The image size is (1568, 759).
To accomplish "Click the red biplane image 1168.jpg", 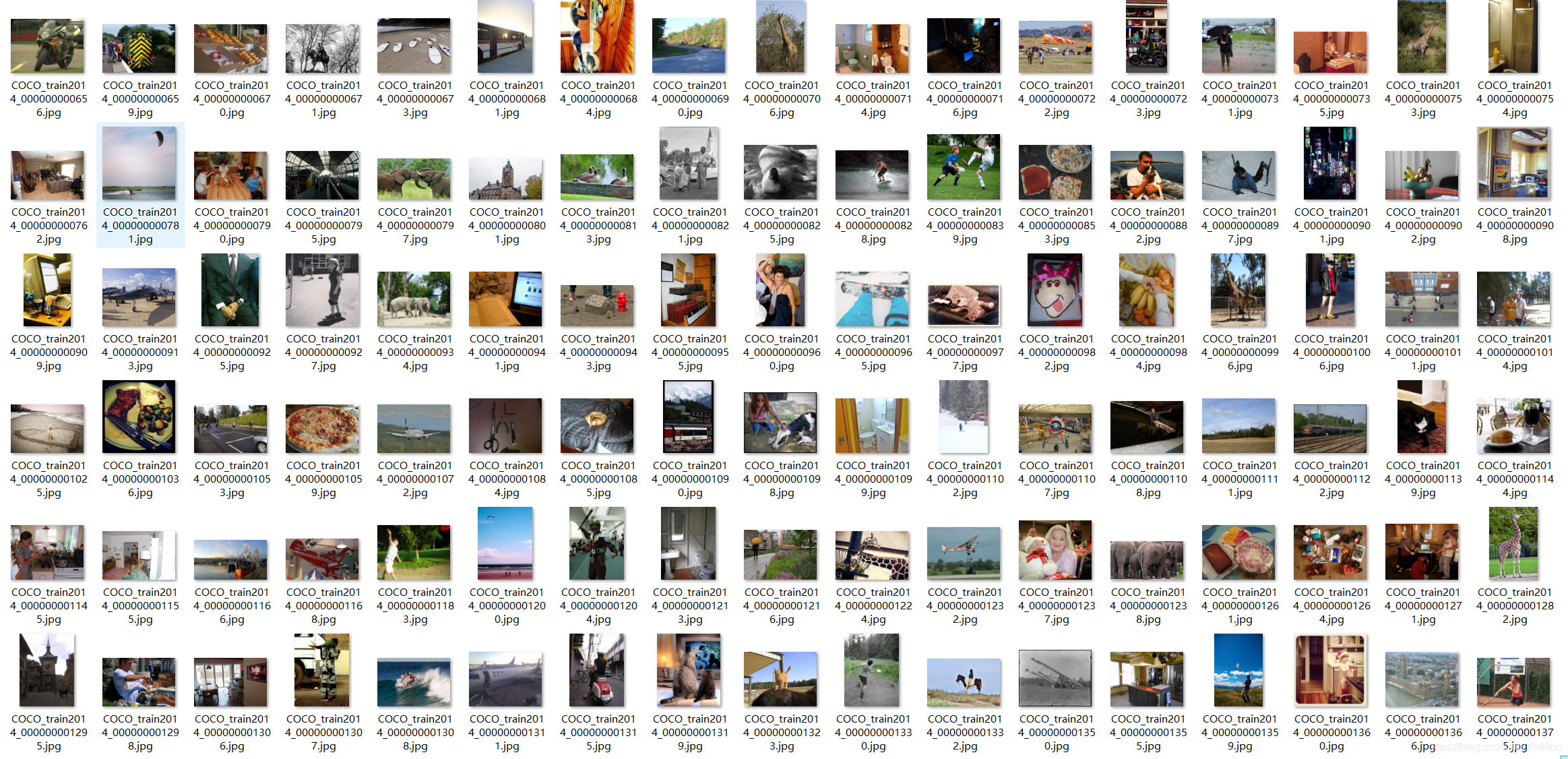I will tap(322, 559).
